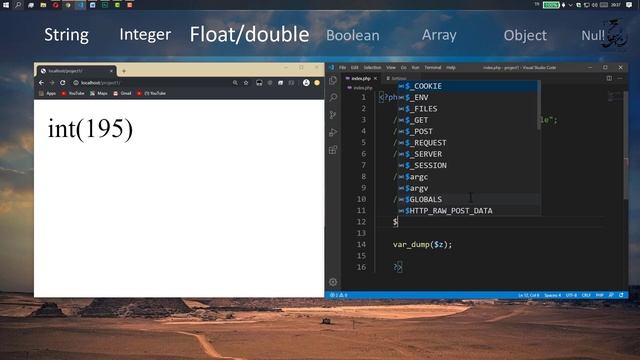Choose $GLOBALS from the suggestion list
The height and width of the screenshot is (360, 640).
tap(468, 200)
